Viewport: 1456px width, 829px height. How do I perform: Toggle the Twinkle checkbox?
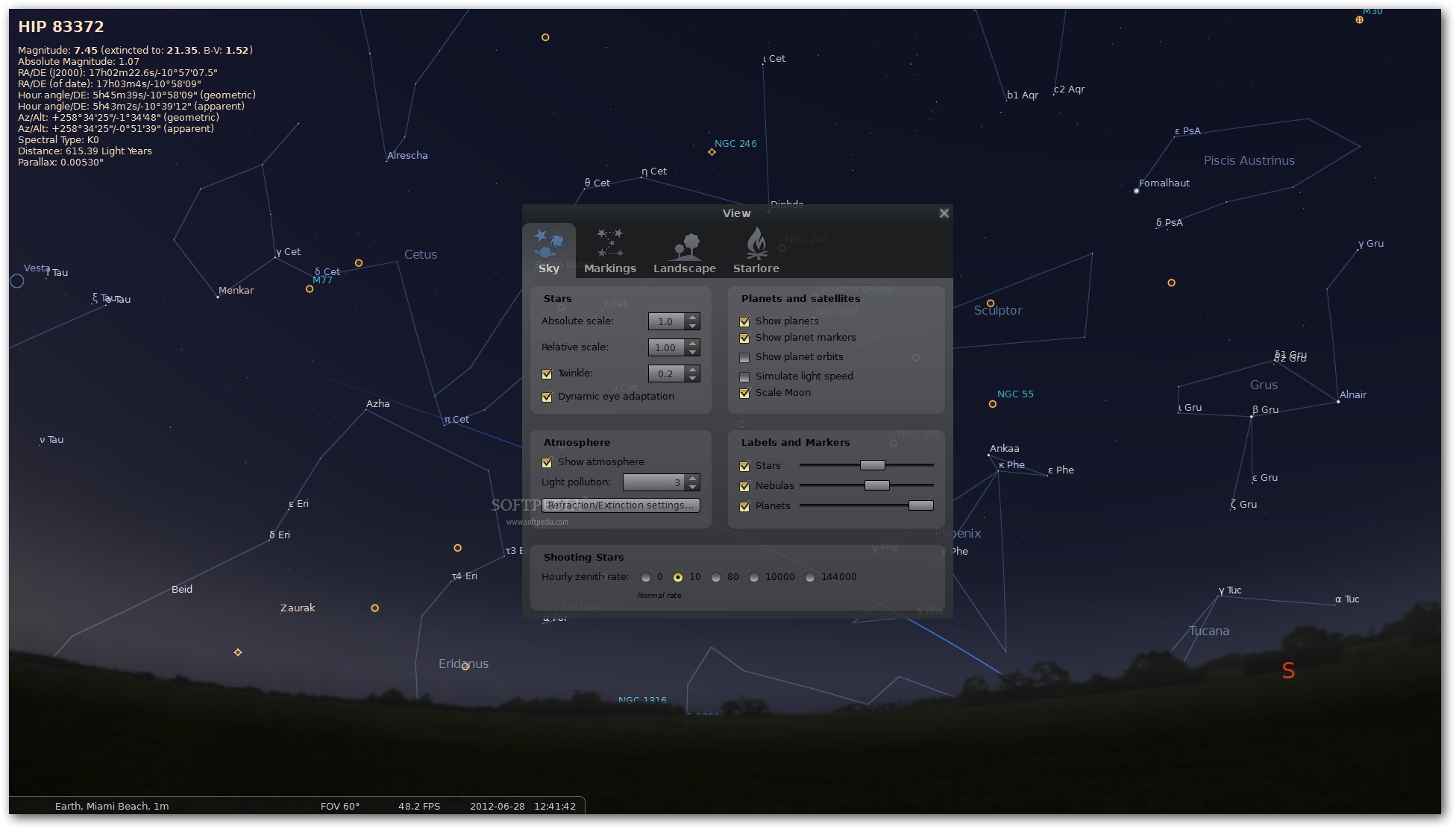pos(547,373)
